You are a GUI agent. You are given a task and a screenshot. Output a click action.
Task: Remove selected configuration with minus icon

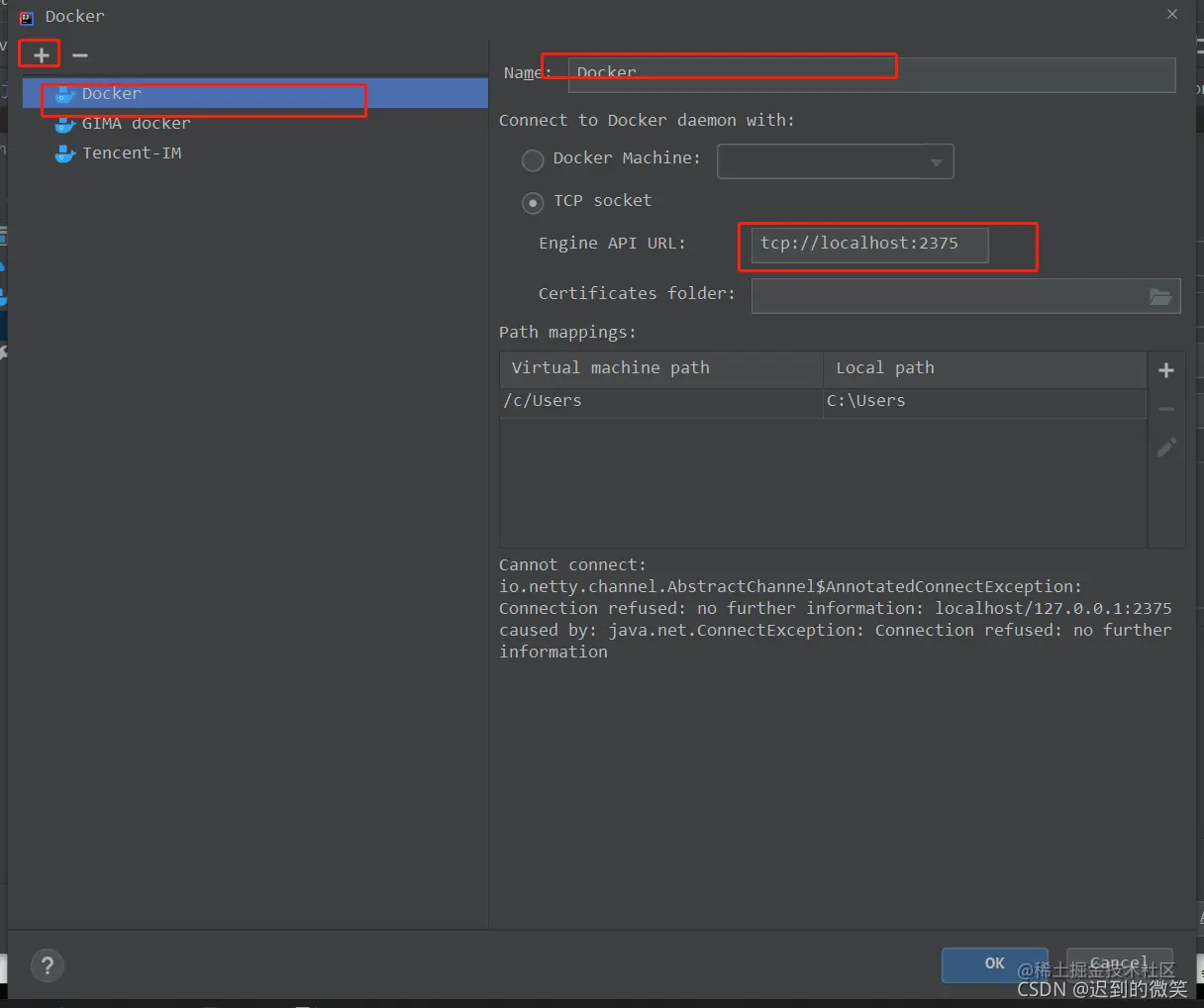coord(80,54)
